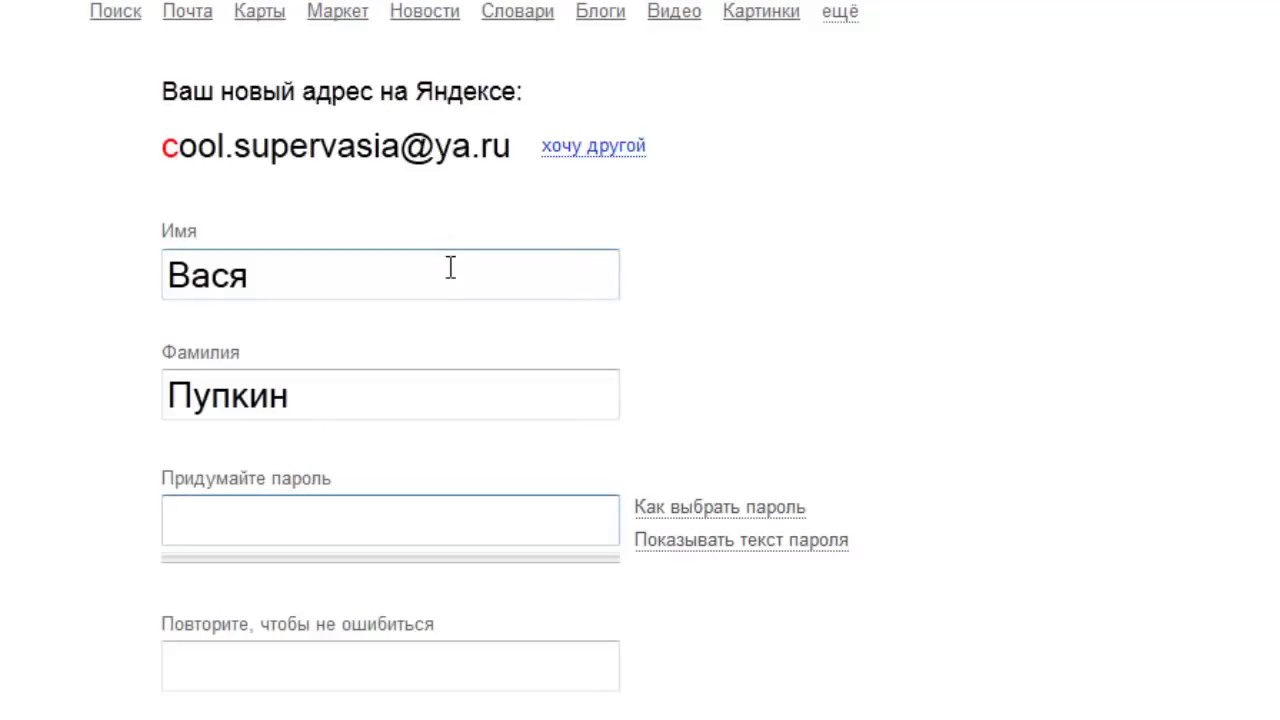Screen dimensions: 1280x720
Task: Toggle Показывать текст пароля
Action: 741,540
